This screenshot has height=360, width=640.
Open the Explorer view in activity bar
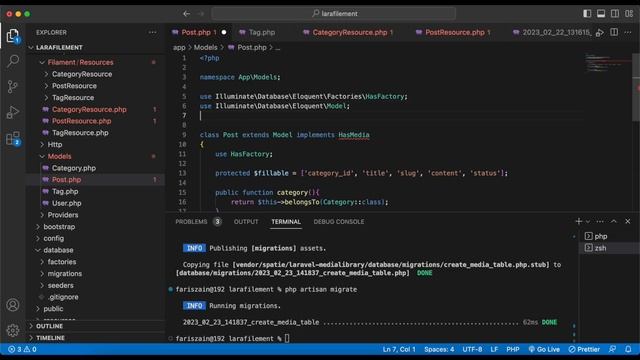13,36
